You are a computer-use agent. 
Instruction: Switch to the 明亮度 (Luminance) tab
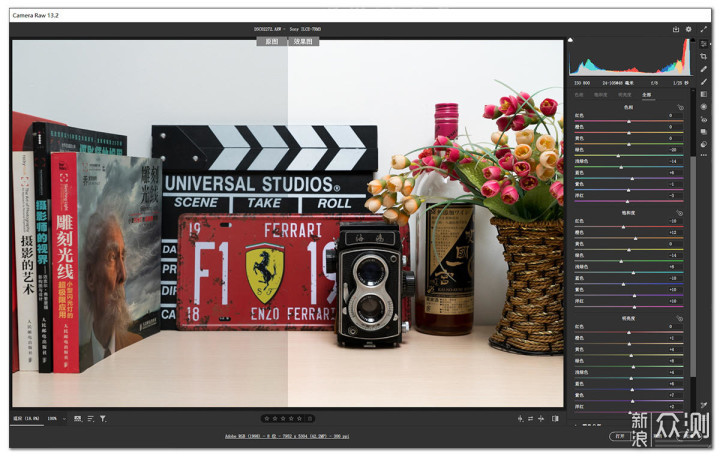tap(624, 95)
